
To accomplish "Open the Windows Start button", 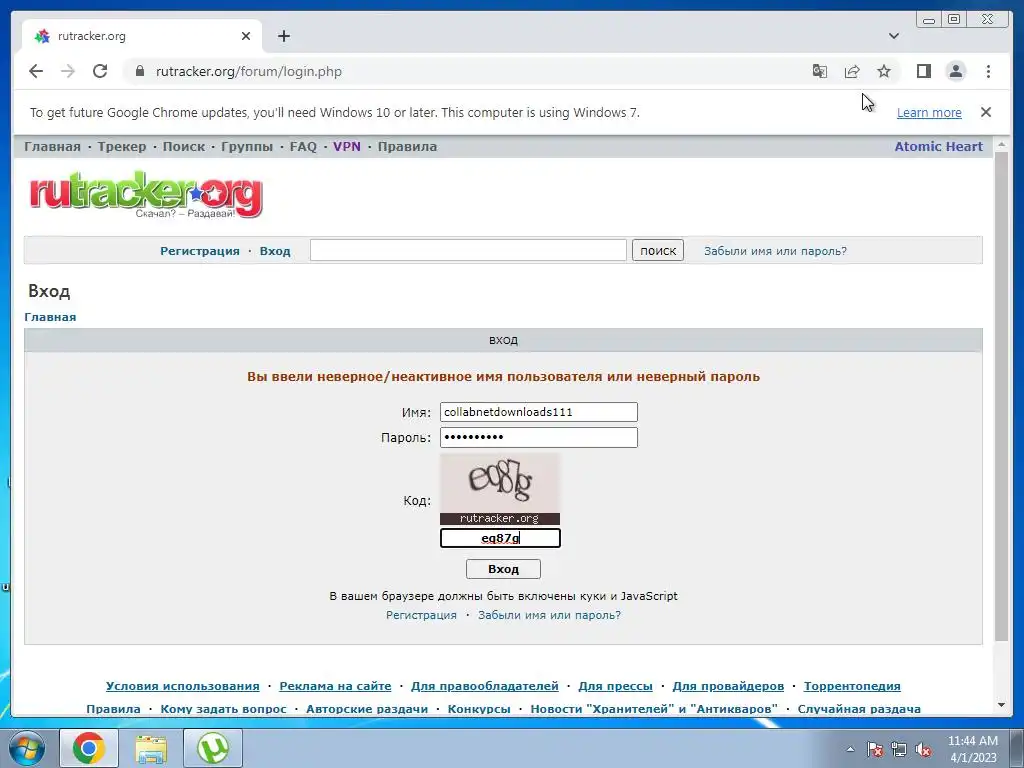I will point(25,748).
